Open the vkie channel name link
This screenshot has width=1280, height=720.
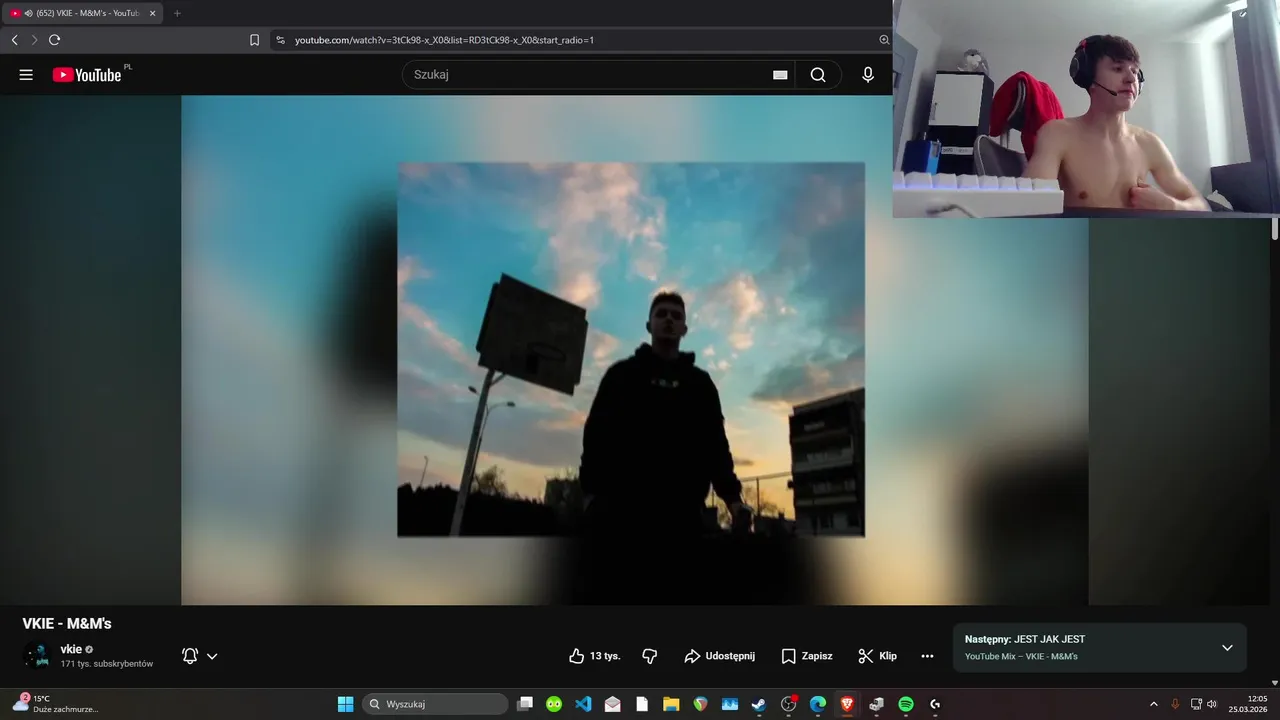(x=71, y=649)
